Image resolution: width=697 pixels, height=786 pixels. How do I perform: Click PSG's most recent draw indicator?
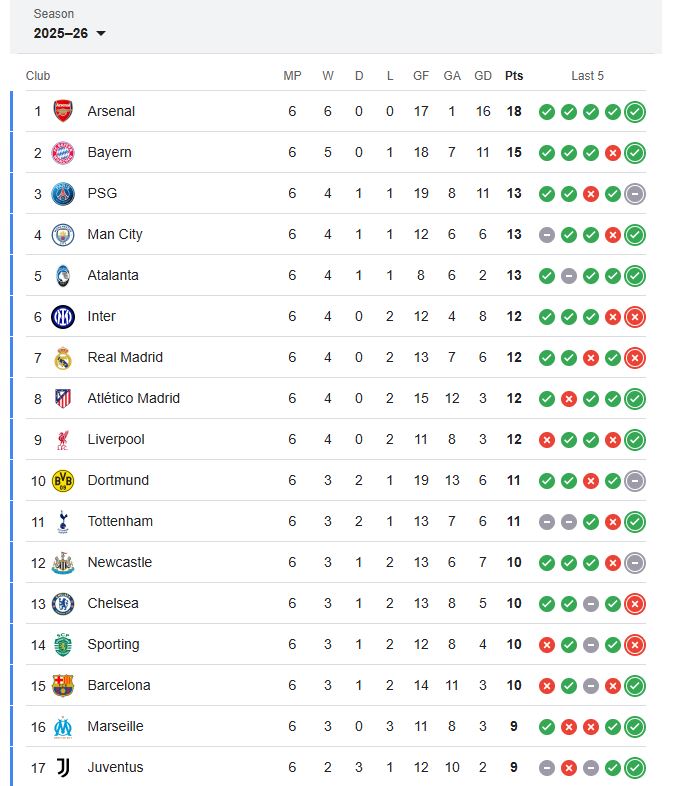pos(635,193)
